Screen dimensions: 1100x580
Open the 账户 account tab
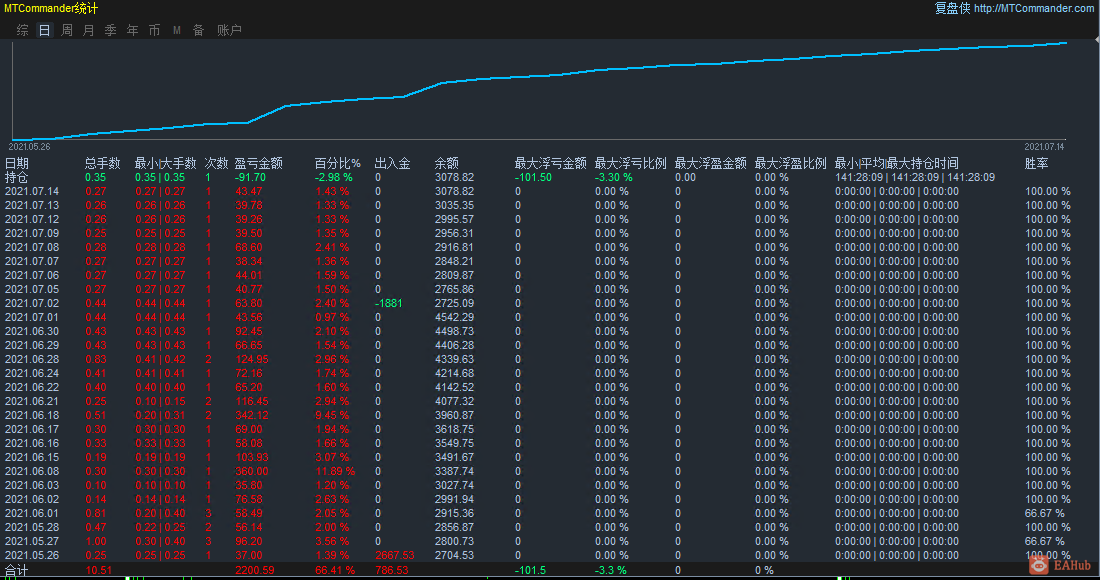point(229,30)
